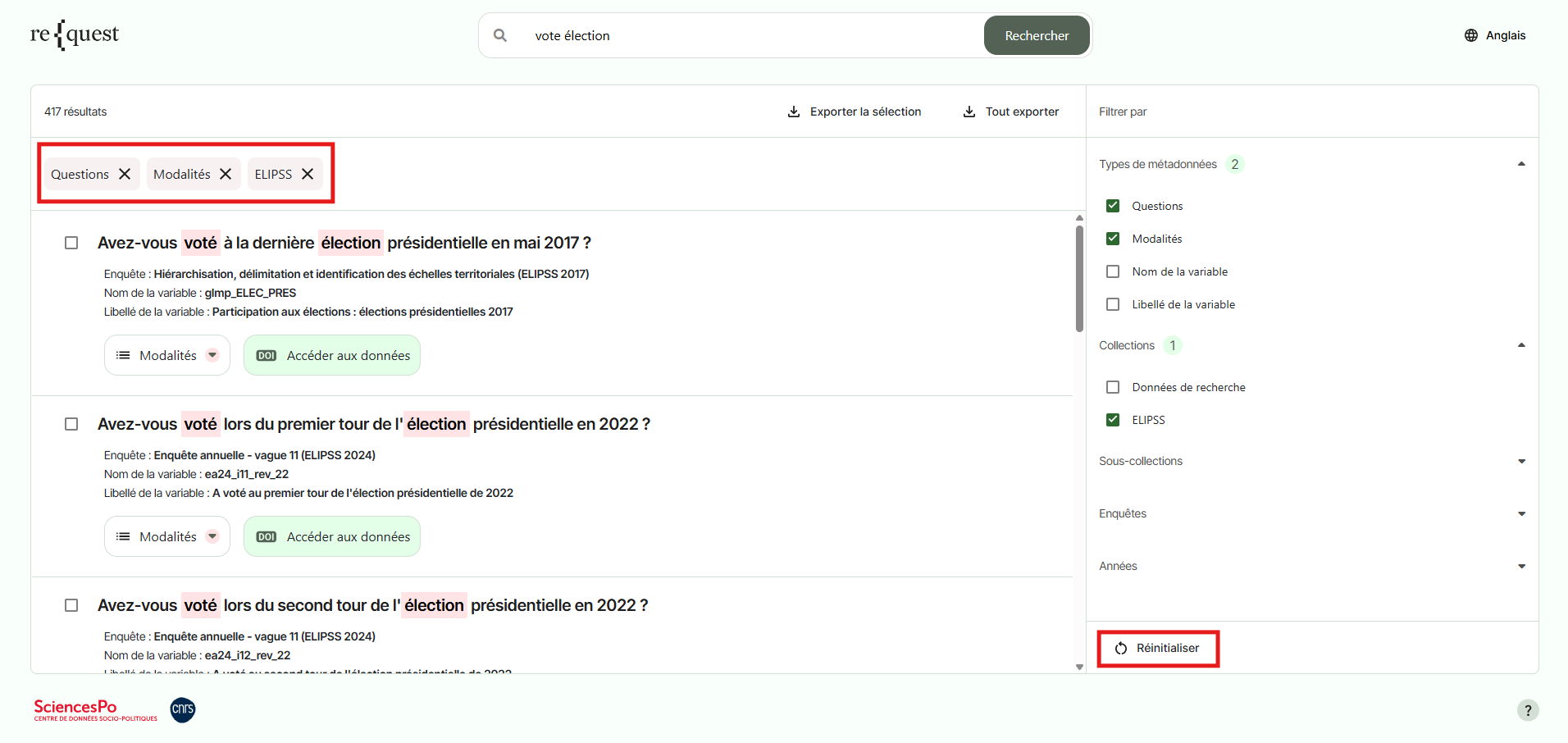Click the SciencesPo logo
This screenshot has height=743, width=1568.
[95, 709]
